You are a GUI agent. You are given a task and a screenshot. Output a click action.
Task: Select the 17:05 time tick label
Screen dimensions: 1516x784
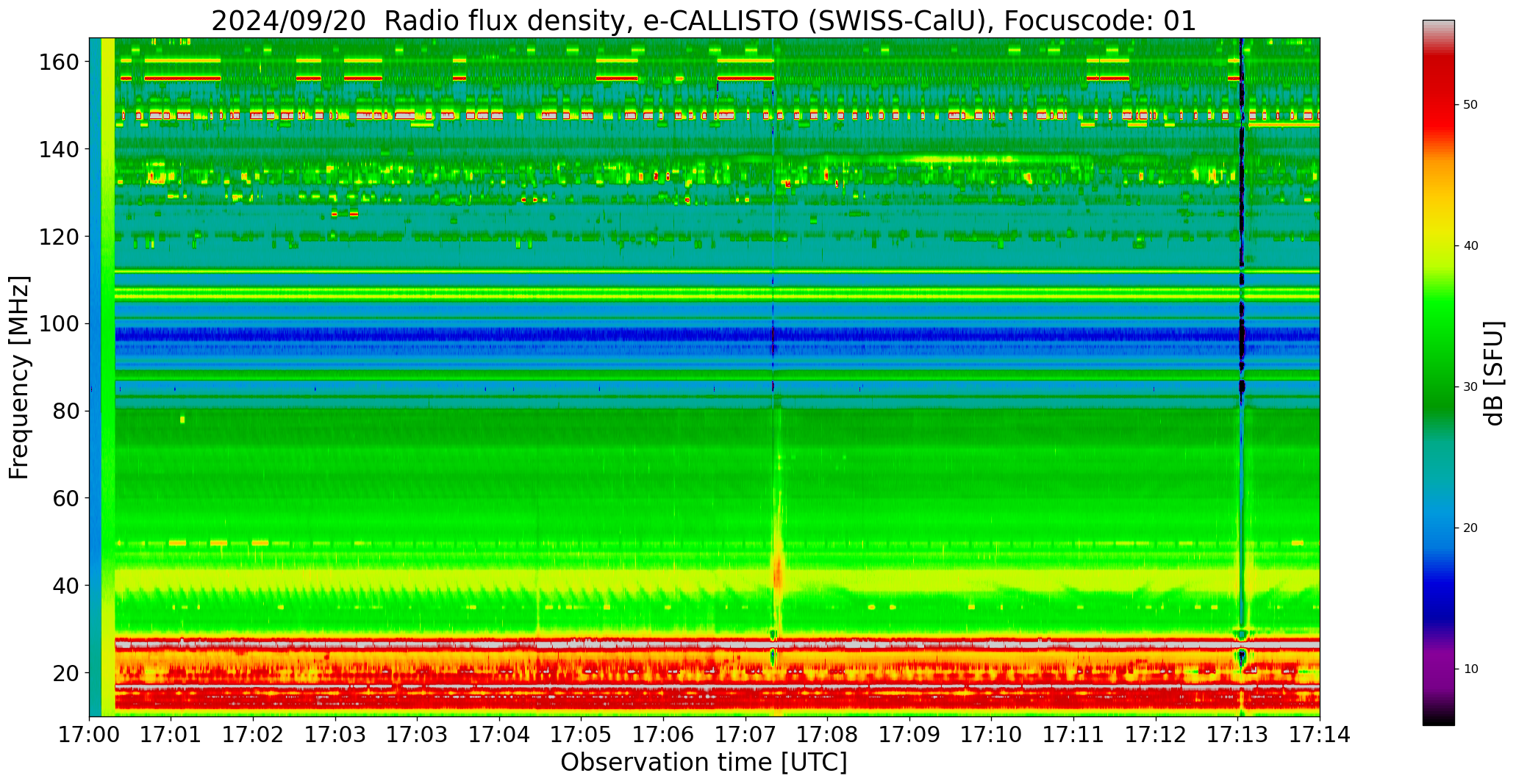point(582,736)
